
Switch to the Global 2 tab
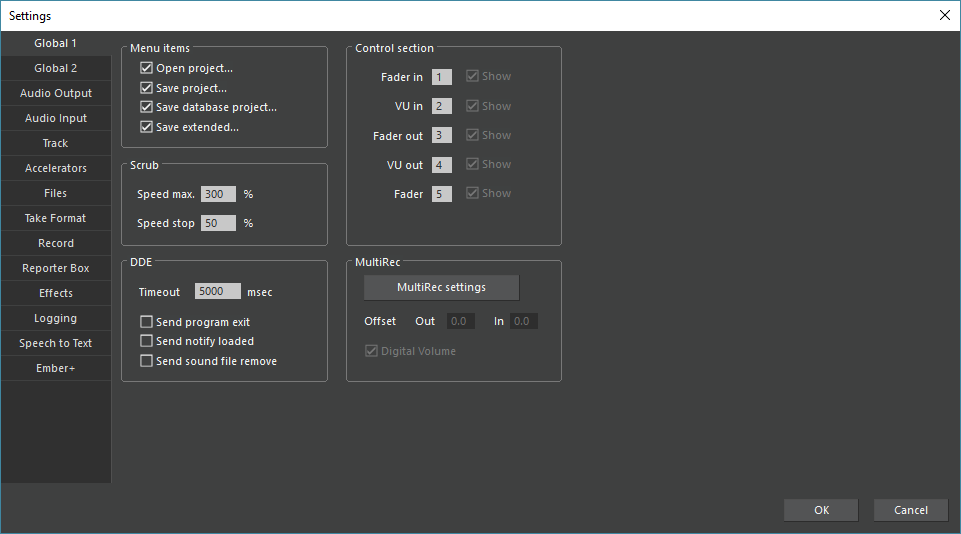(56, 68)
